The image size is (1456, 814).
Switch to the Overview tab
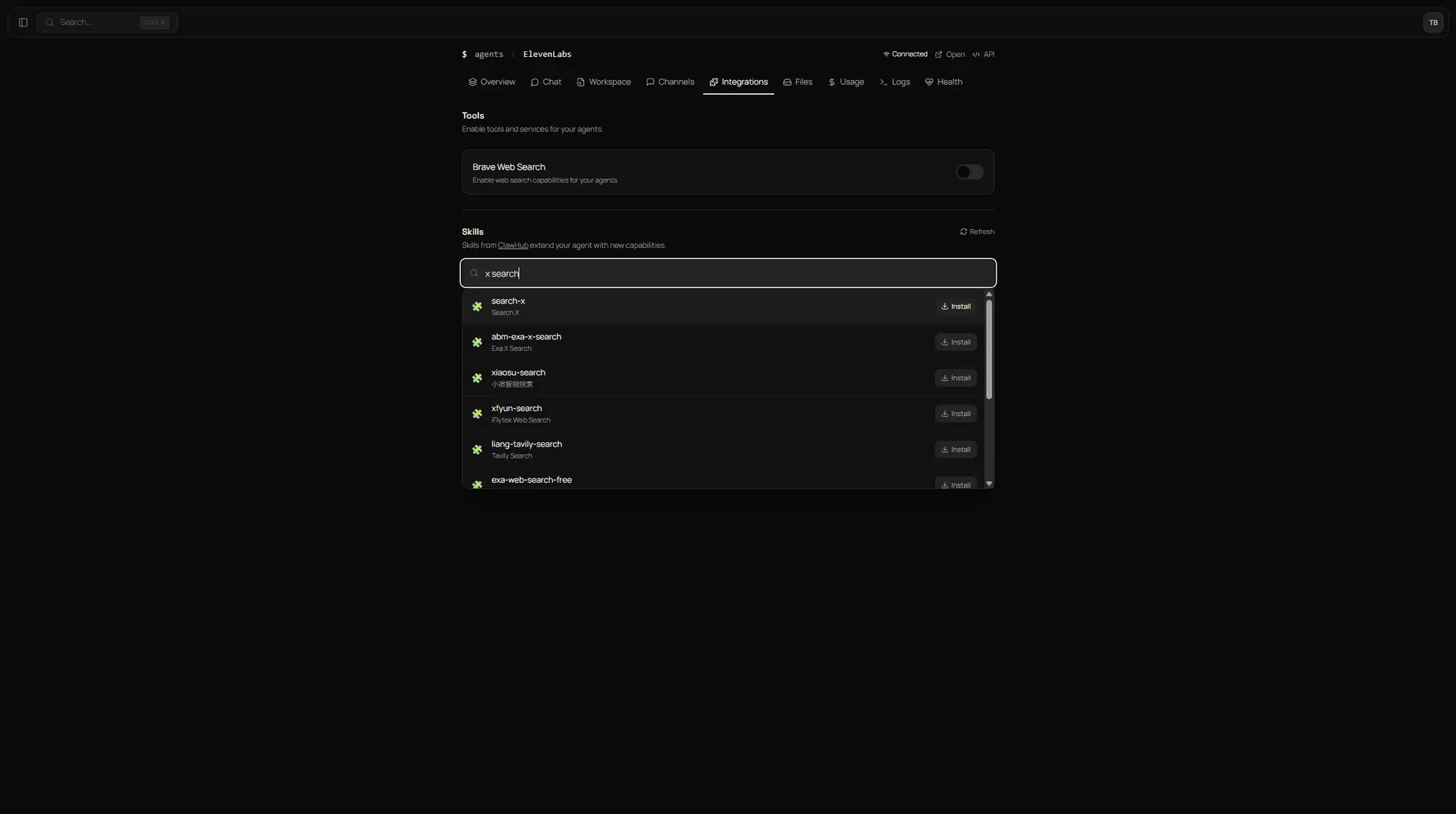(492, 82)
